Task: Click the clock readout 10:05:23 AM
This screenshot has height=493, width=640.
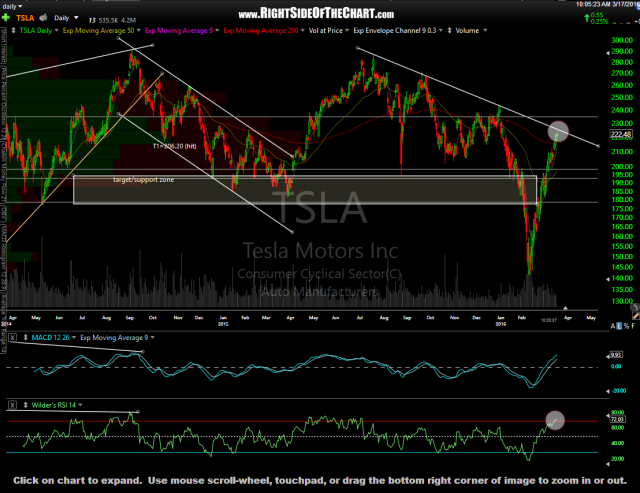Action: (x=593, y=4)
